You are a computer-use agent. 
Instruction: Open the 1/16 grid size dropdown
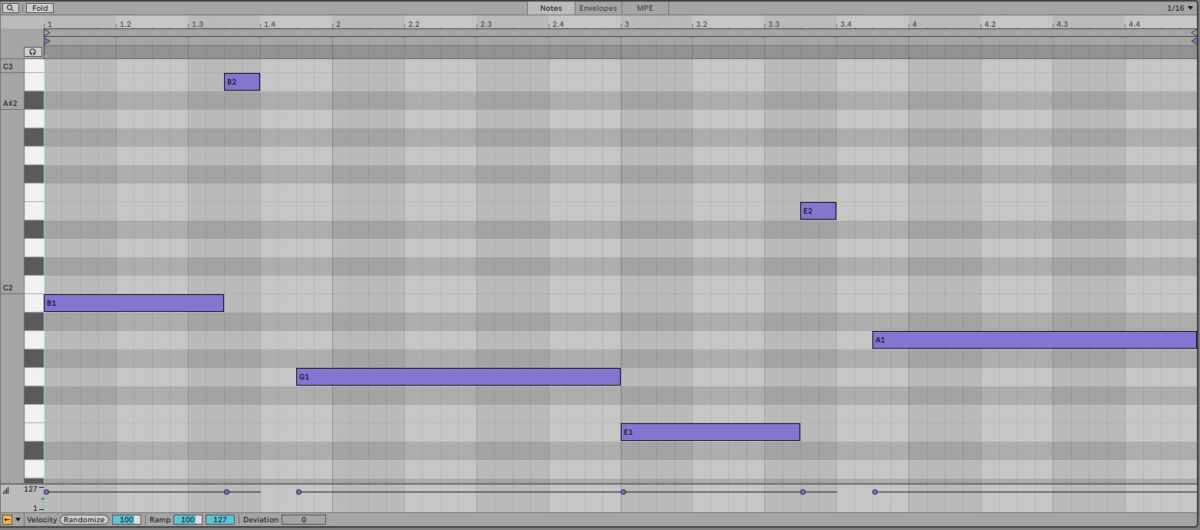click(1179, 8)
